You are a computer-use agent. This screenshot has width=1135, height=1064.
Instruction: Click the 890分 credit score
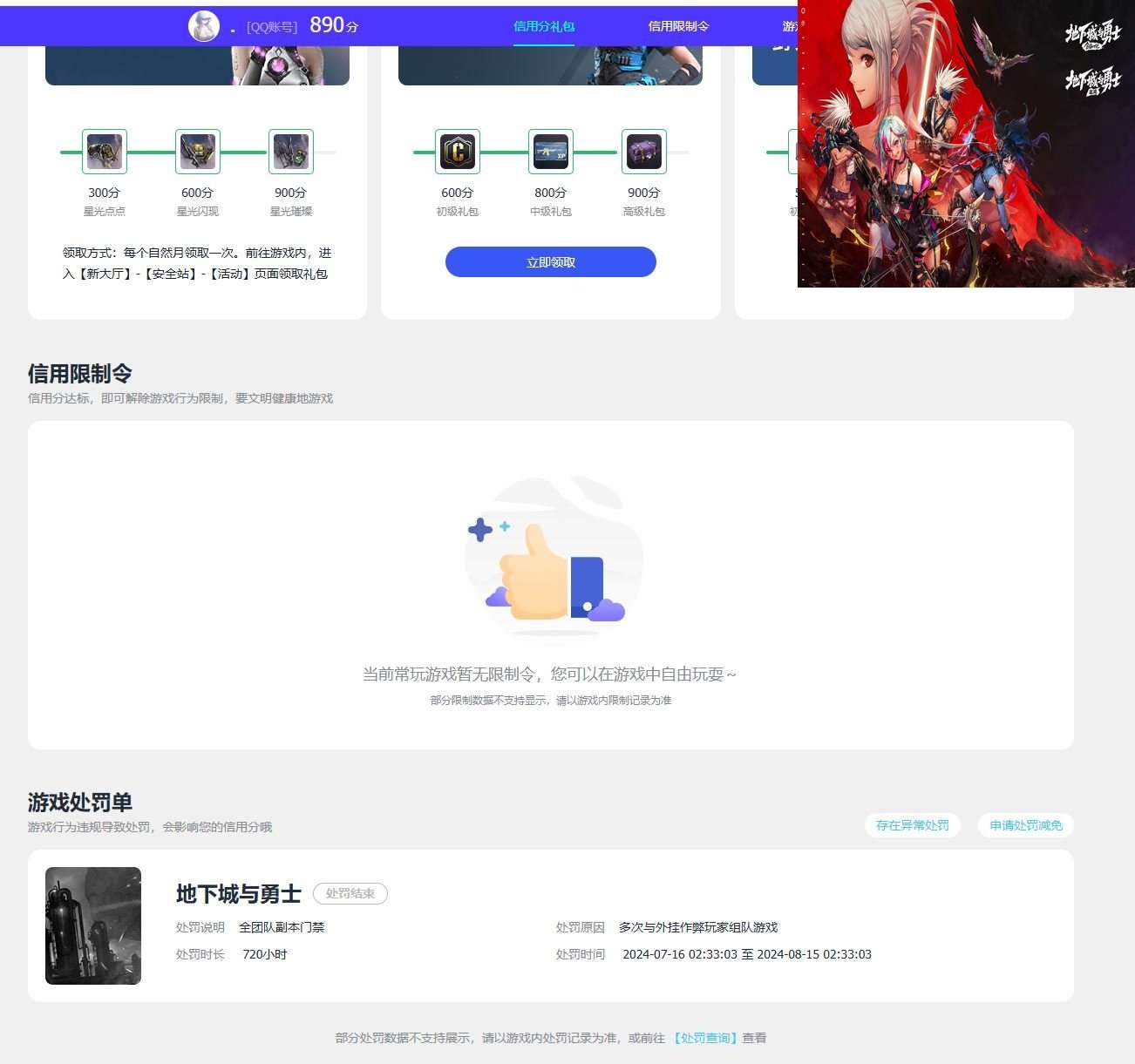pyautogui.click(x=334, y=25)
